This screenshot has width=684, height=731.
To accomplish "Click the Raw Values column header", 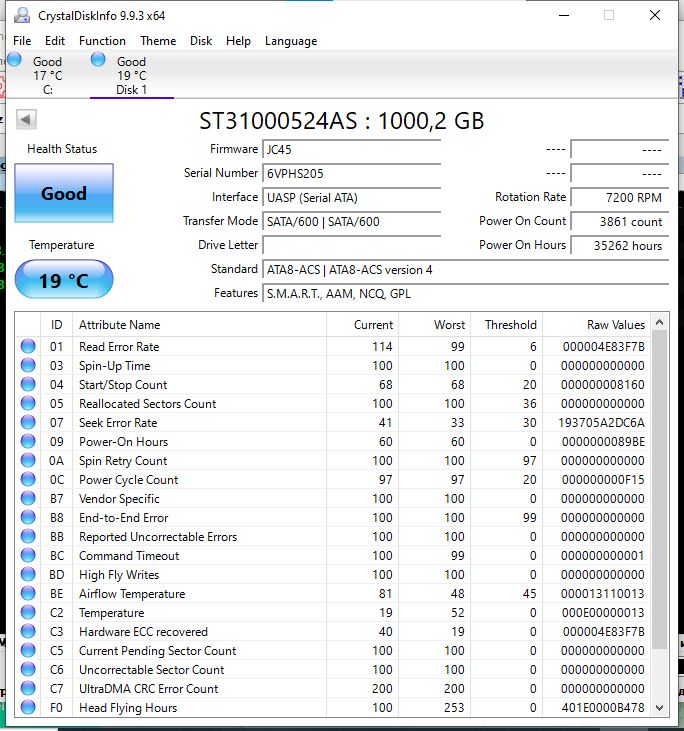I will point(596,325).
